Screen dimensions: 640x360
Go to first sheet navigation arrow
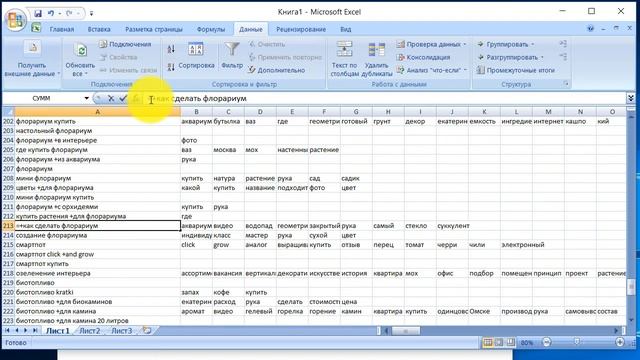point(7,330)
